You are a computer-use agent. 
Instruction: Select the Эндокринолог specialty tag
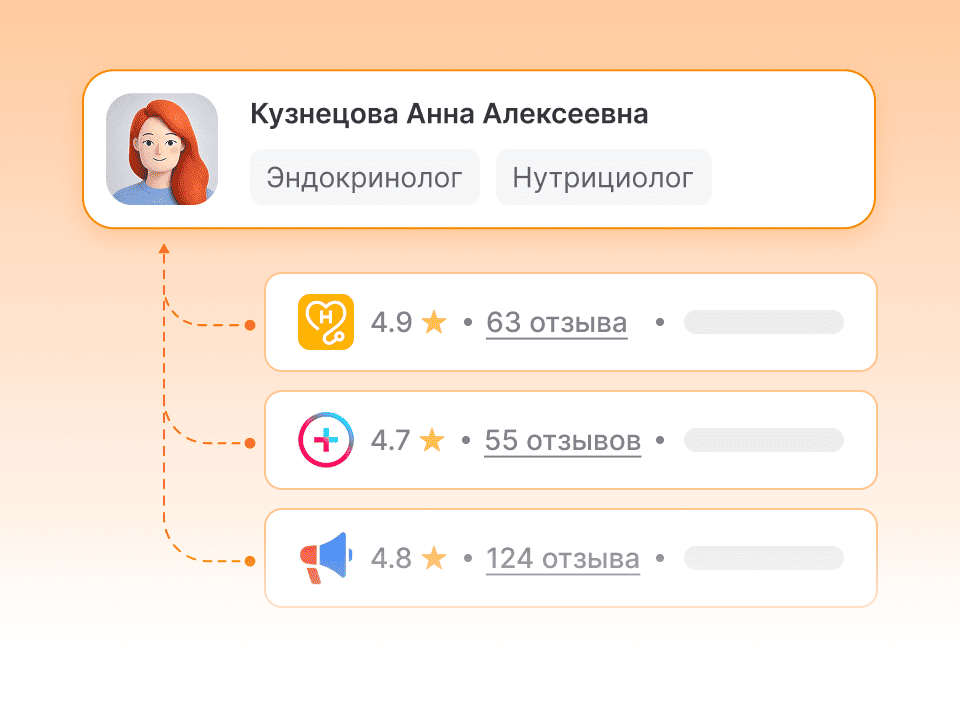click(x=365, y=178)
